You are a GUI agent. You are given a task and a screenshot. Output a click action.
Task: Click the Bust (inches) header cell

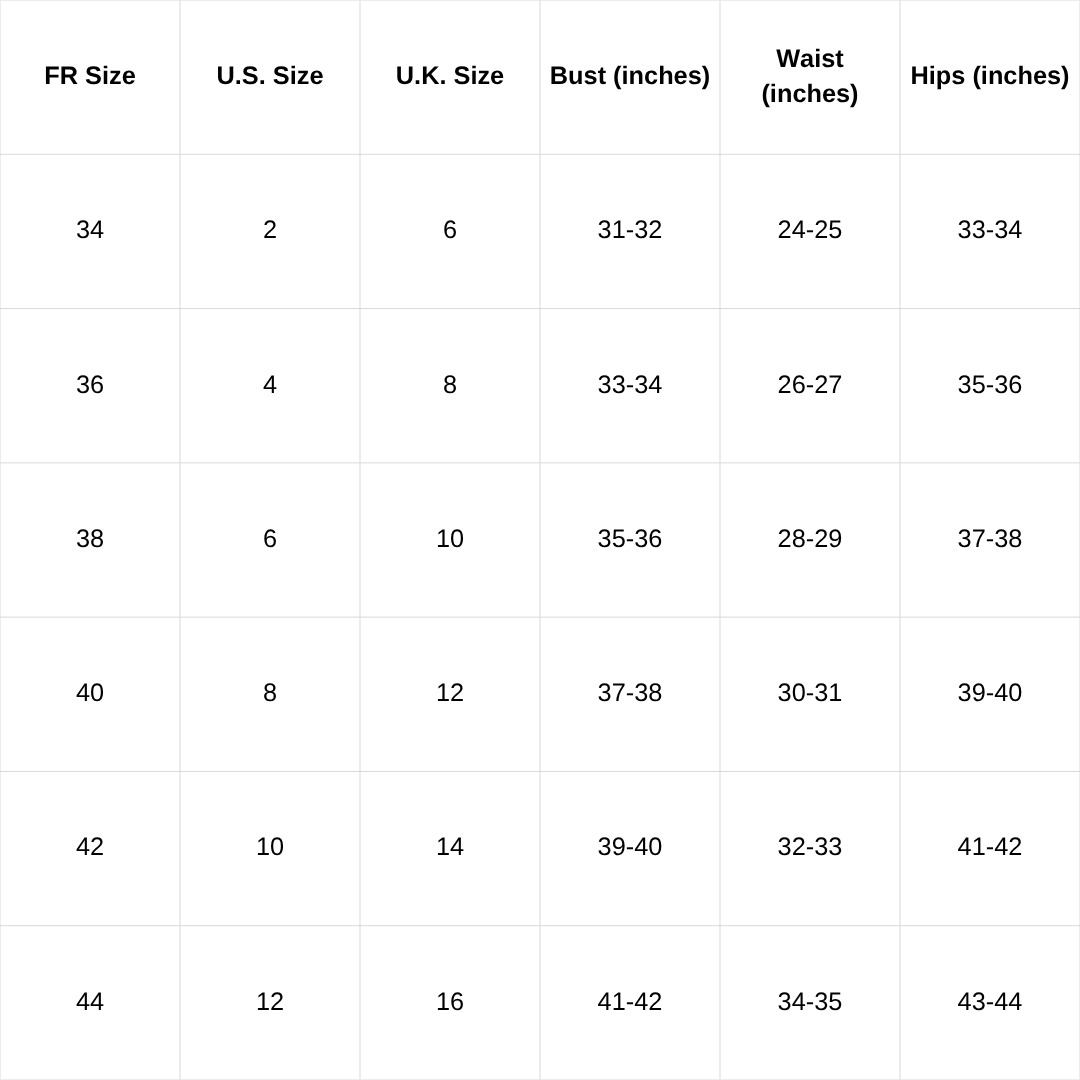(x=630, y=76)
